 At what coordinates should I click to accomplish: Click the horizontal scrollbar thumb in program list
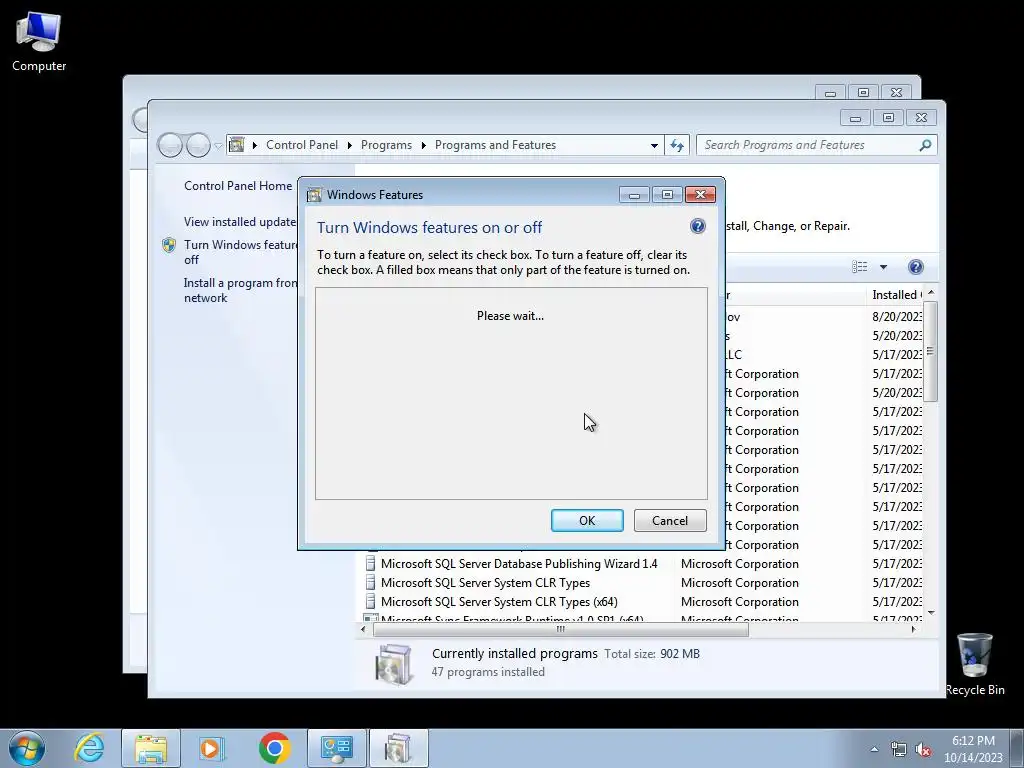pos(561,630)
